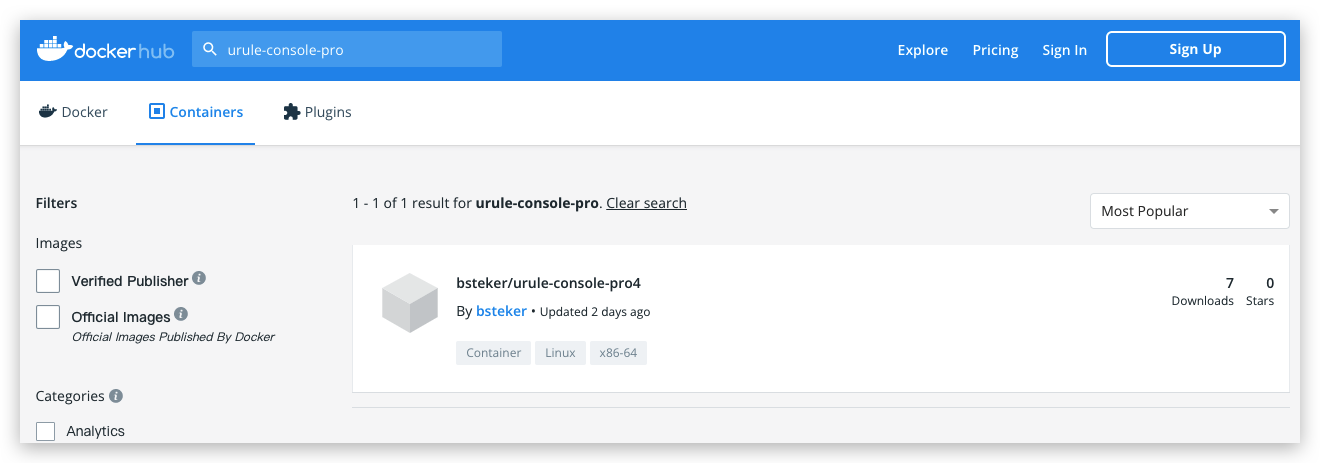This screenshot has height=463, width=1320.
Task: Go to the Explore page
Action: (922, 50)
